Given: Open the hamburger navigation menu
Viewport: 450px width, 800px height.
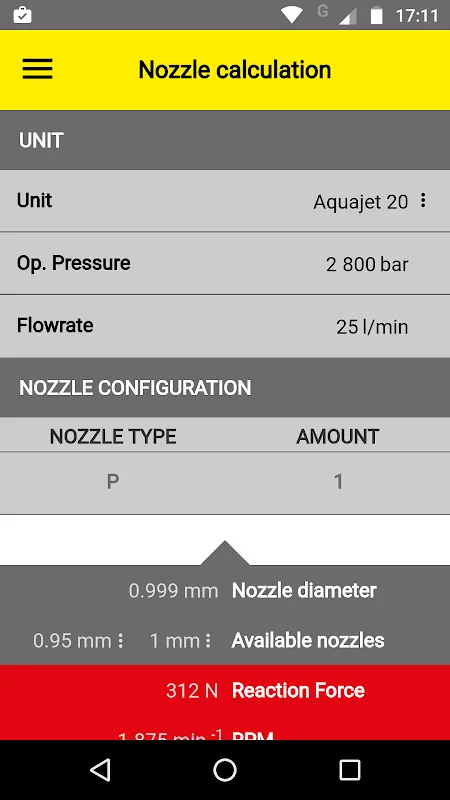Looking at the screenshot, I should click(37, 69).
